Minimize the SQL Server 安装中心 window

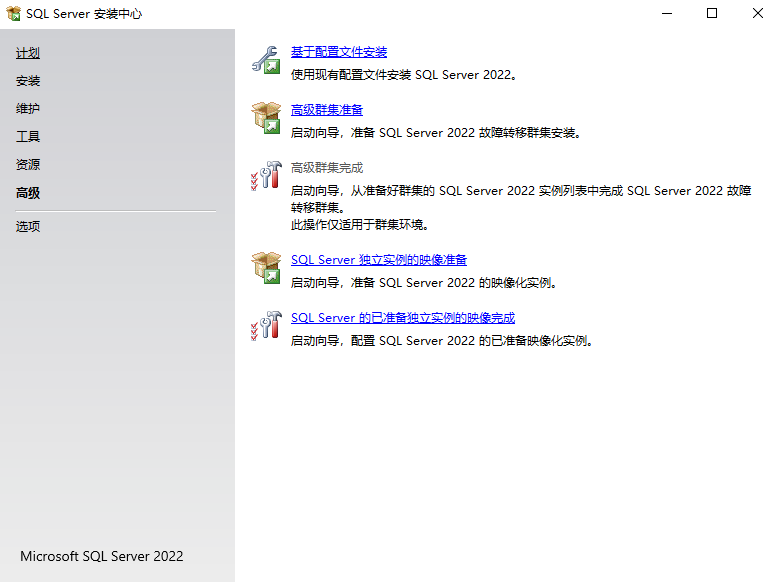point(667,13)
